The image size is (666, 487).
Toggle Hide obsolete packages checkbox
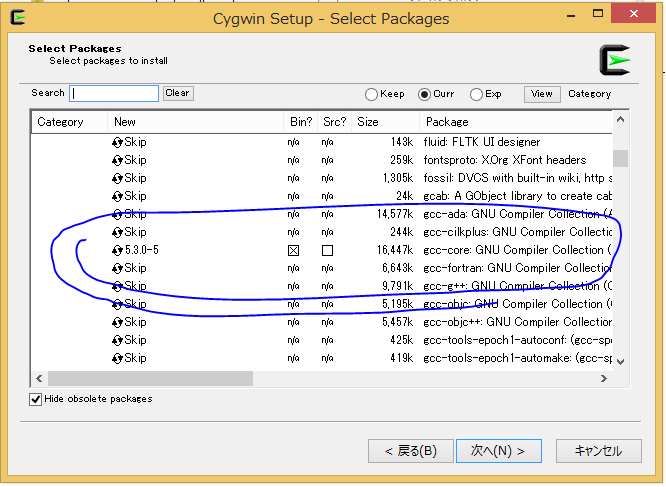pos(36,399)
